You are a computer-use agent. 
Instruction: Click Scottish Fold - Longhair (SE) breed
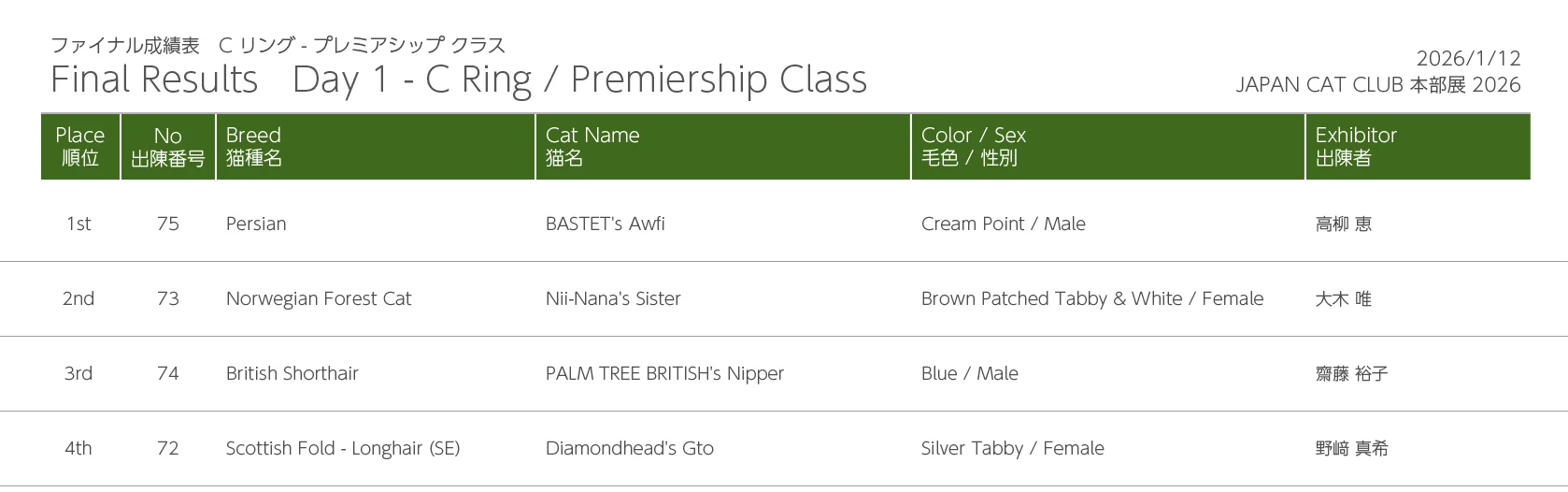point(343,448)
